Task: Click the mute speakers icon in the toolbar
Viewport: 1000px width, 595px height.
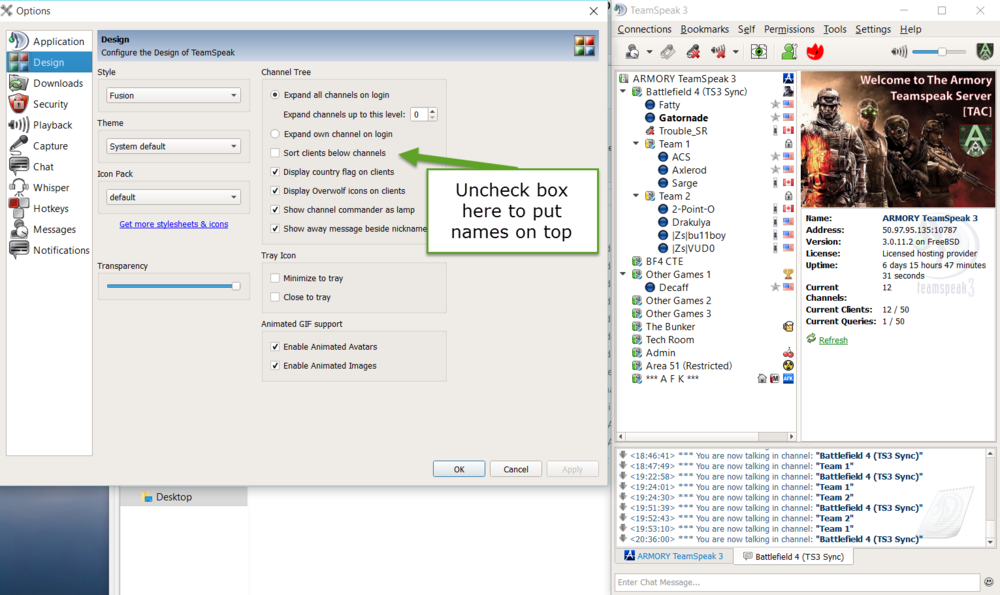Action: click(718, 52)
